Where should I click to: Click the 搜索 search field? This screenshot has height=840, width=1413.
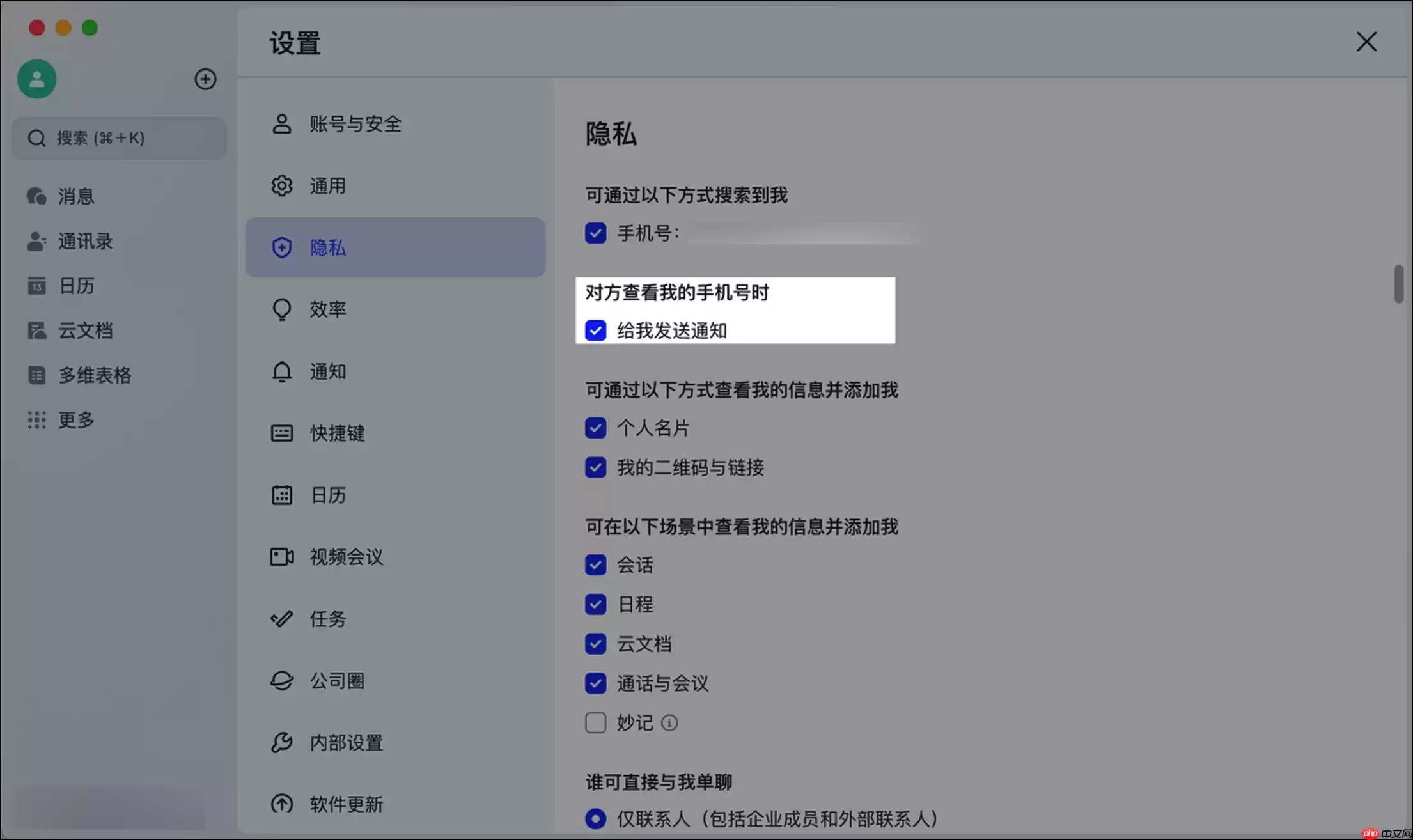tap(119, 138)
